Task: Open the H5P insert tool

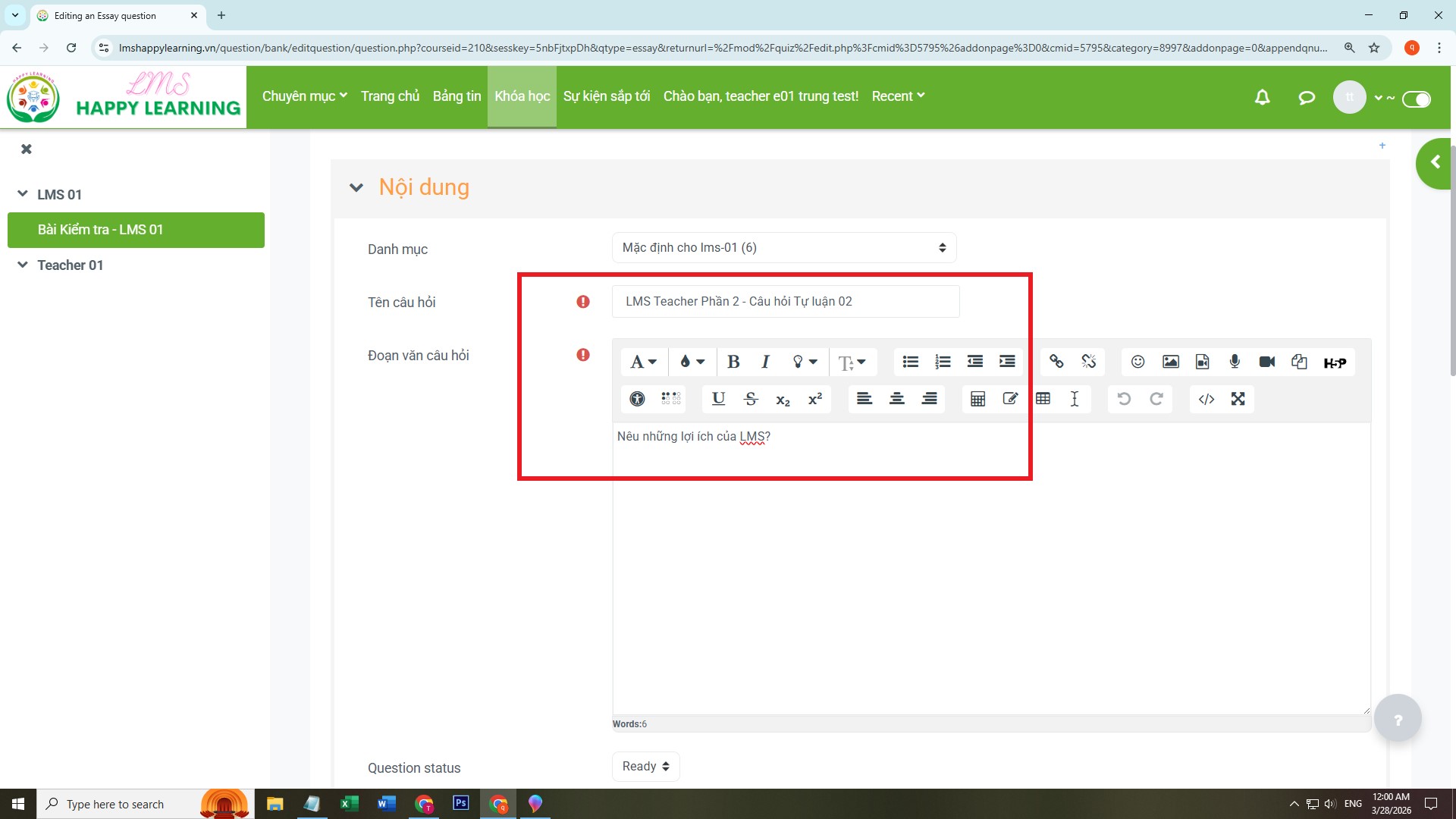Action: (1334, 362)
